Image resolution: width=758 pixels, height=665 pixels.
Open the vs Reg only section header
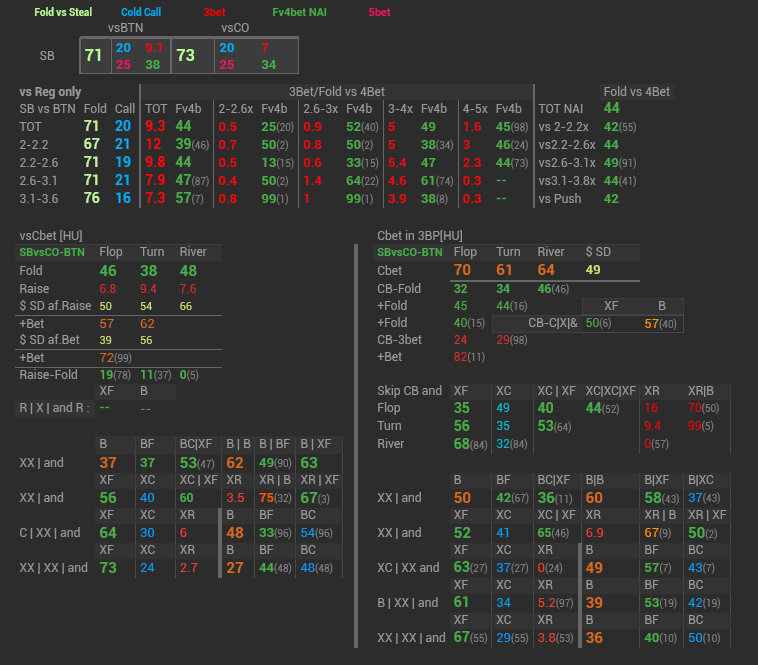[49, 92]
